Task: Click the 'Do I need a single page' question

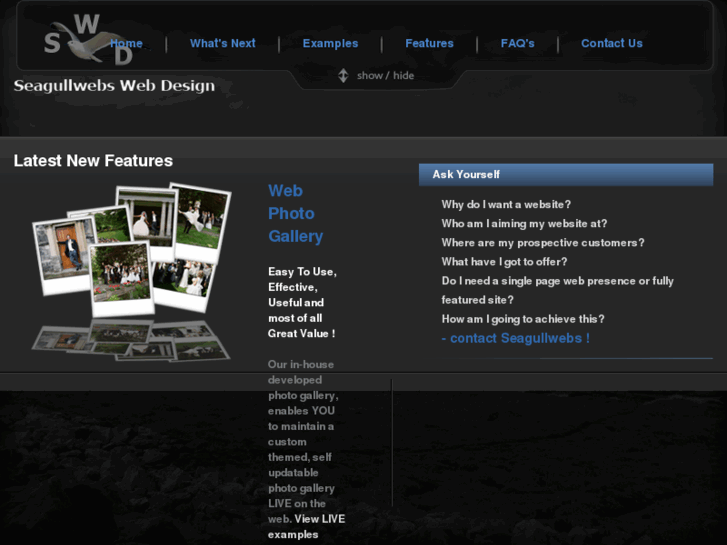Action: [x=557, y=290]
